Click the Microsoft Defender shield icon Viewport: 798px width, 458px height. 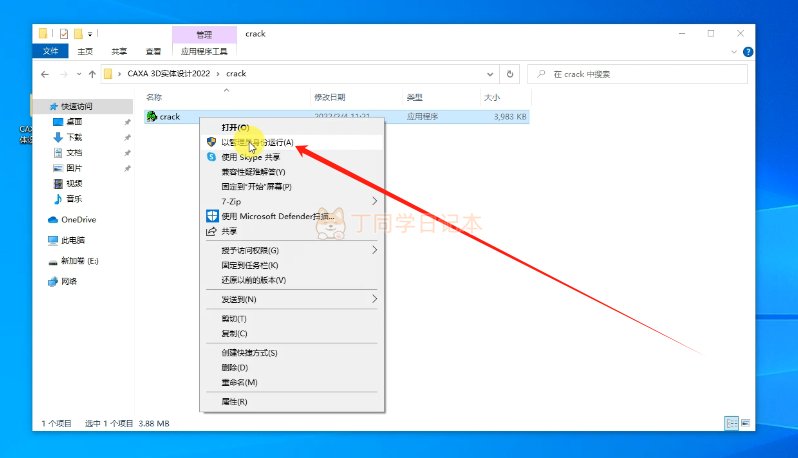coord(212,216)
